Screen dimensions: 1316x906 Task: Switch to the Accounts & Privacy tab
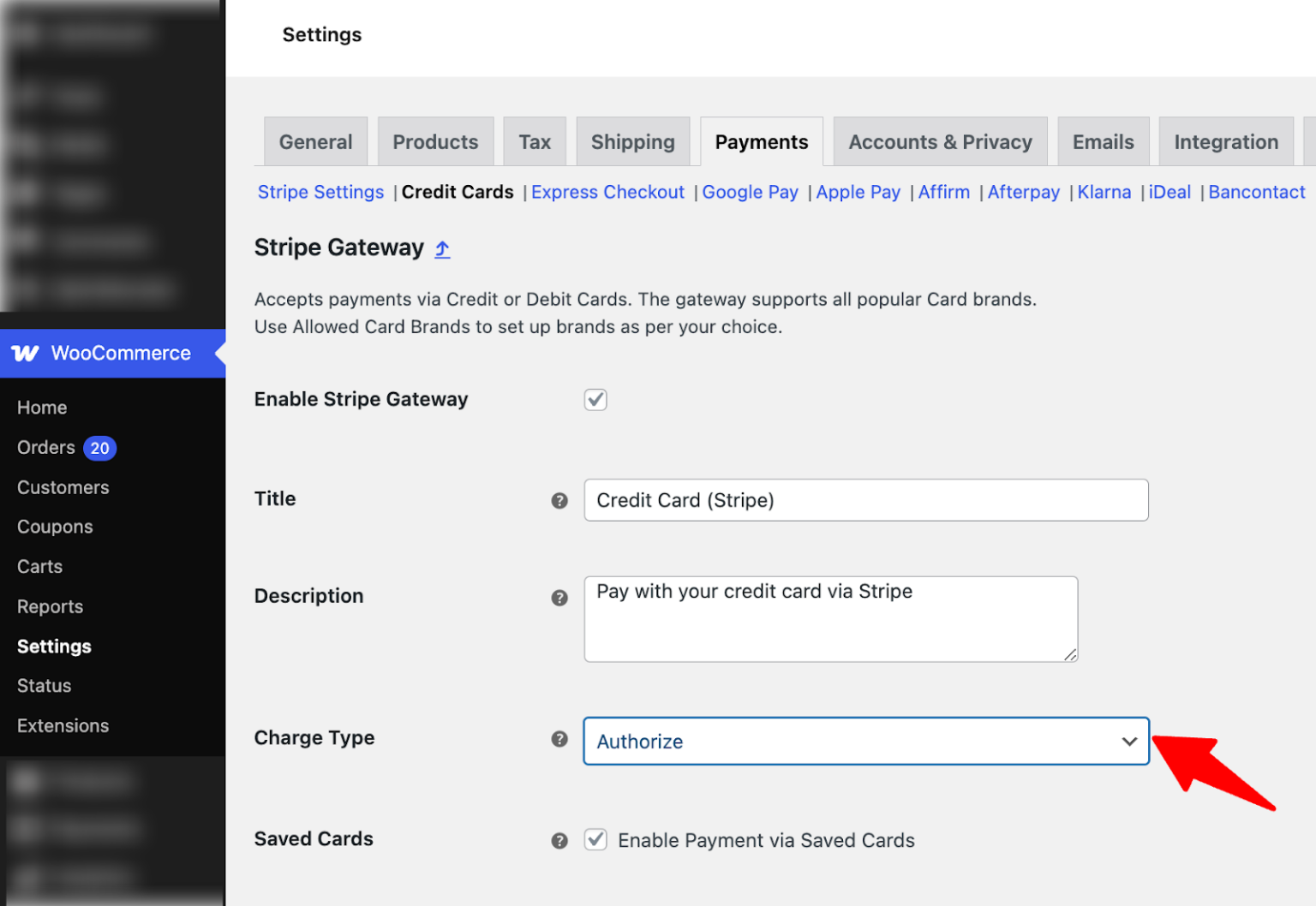[x=939, y=141]
